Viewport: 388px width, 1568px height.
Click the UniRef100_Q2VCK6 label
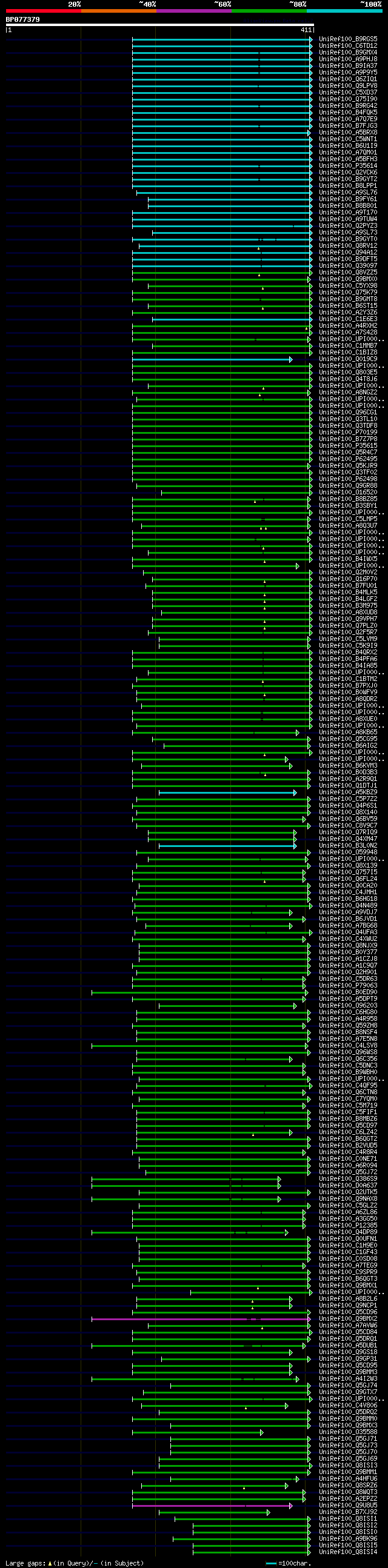(x=348, y=172)
